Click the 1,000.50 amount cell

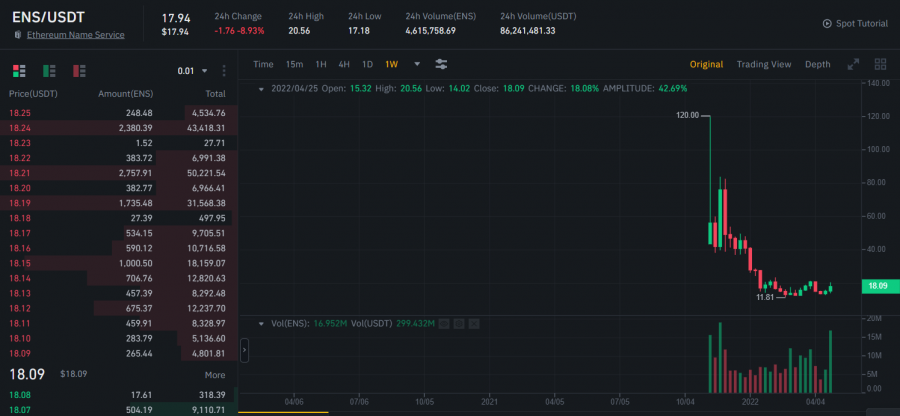coord(136,263)
